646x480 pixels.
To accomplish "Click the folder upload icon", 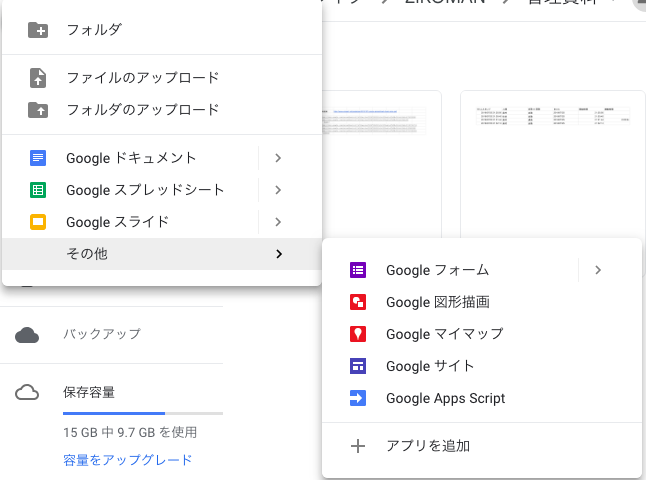I will [38, 110].
